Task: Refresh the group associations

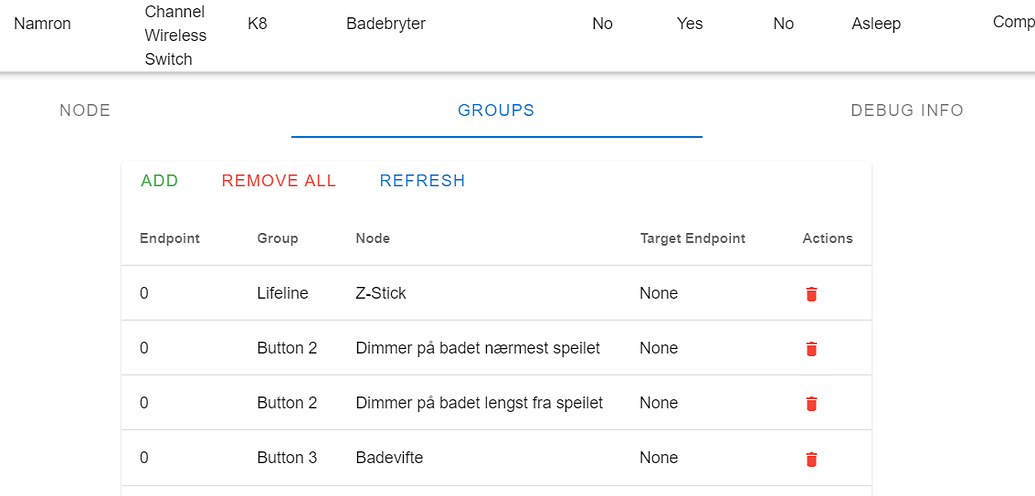Action: coord(422,181)
